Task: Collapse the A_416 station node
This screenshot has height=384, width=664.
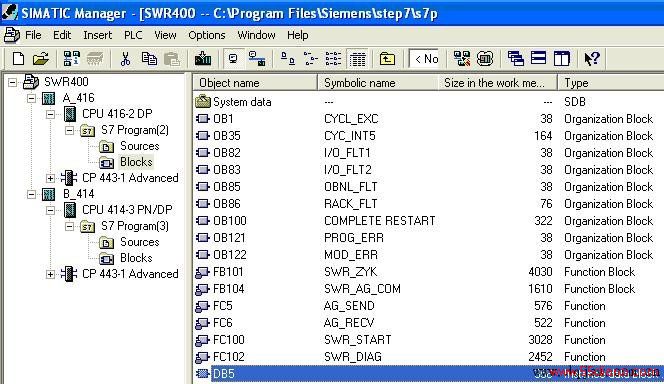Action: [x=31, y=98]
